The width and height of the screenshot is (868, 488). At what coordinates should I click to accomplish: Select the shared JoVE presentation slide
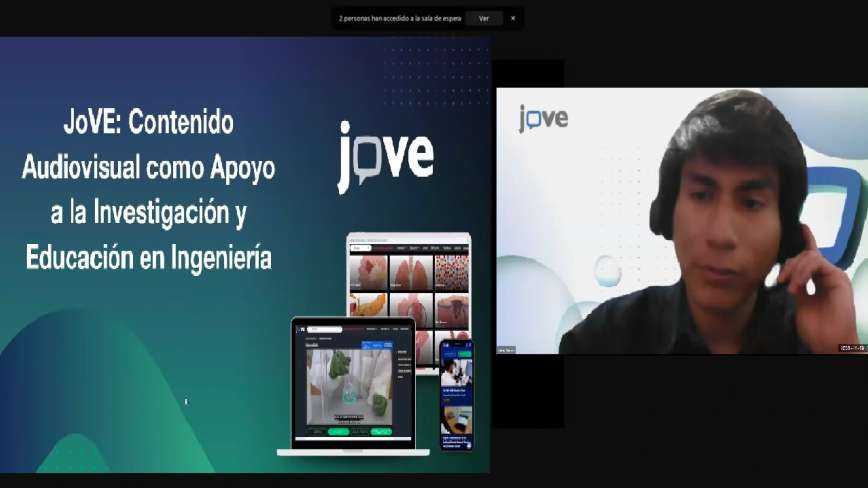(x=245, y=255)
